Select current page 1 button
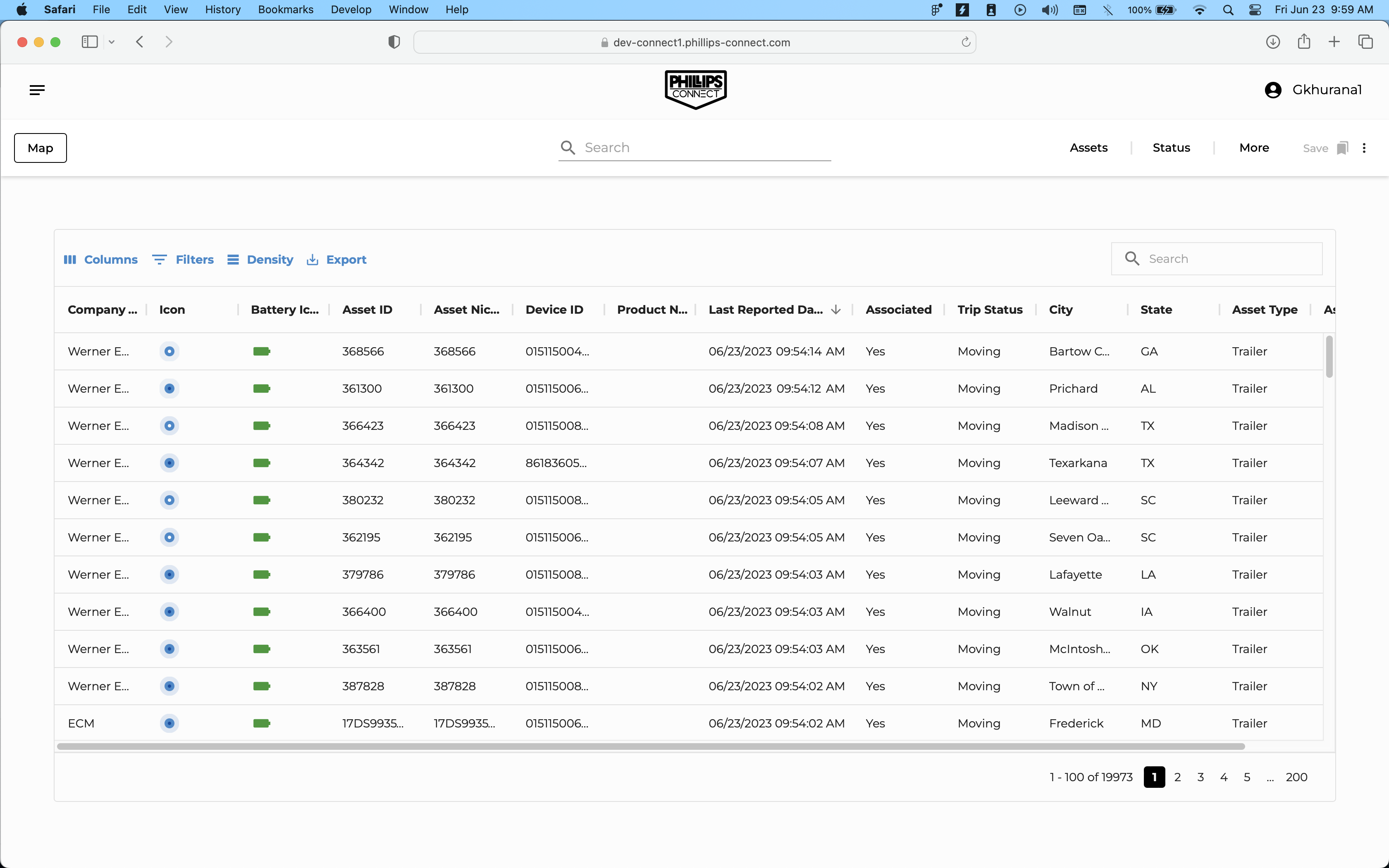The height and width of the screenshot is (868, 1389). pyautogui.click(x=1154, y=777)
